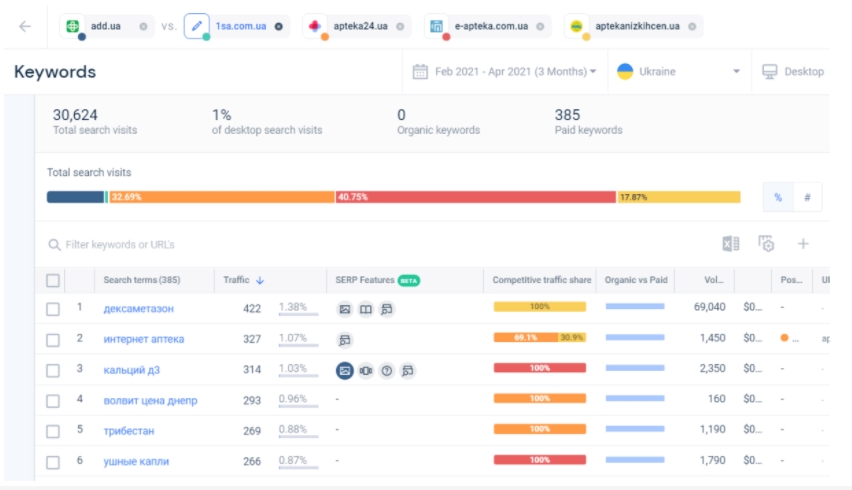The image size is (852, 490).
Task: Select all keywords via header checkbox
Action: click(x=54, y=281)
